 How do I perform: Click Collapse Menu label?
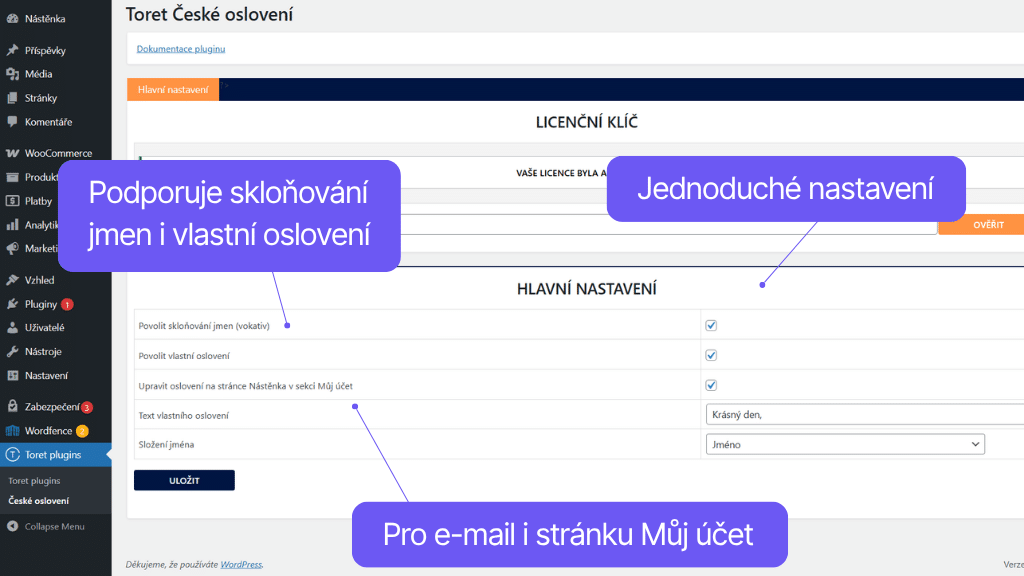tap(55, 526)
